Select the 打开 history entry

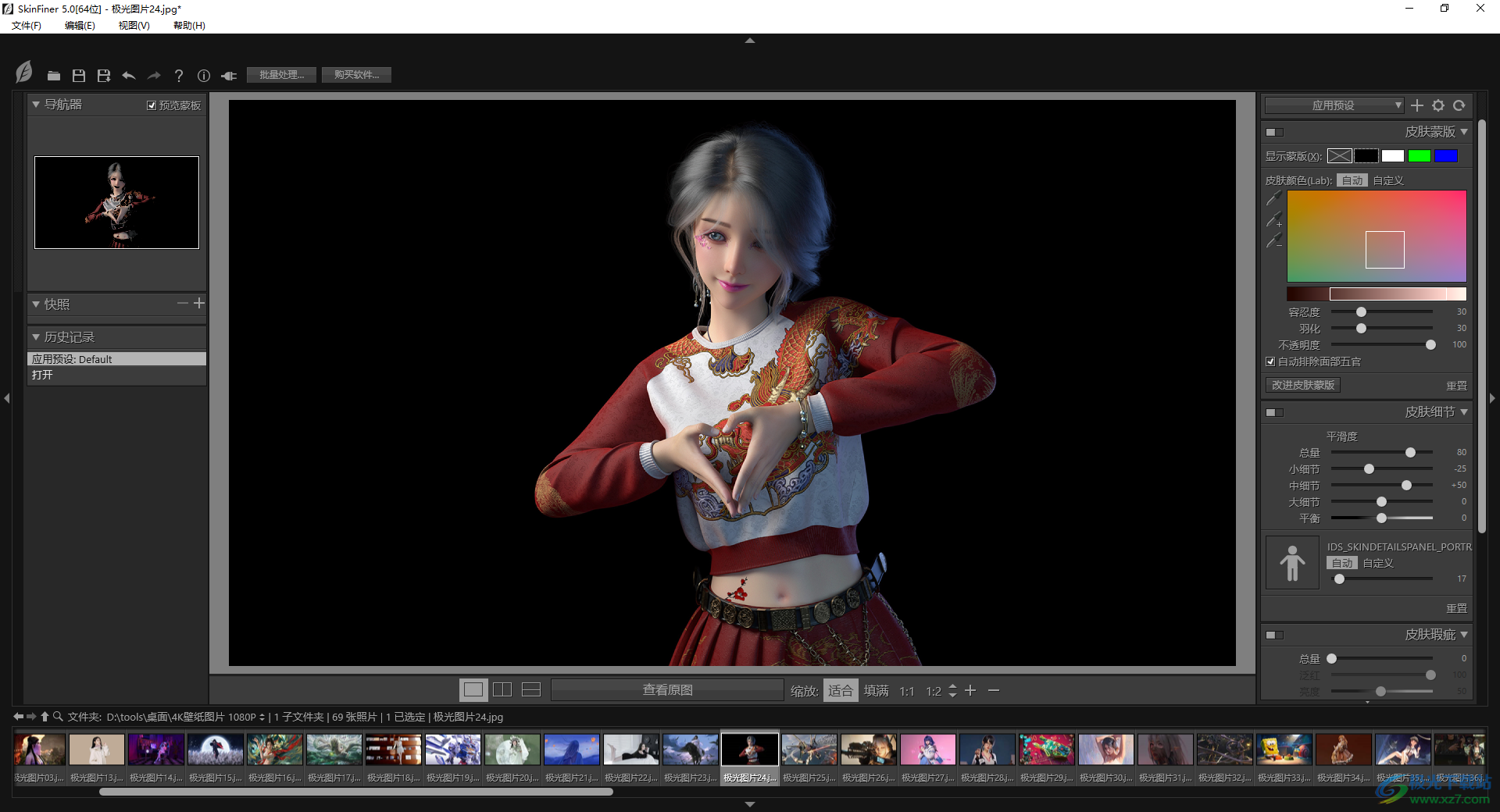coord(117,376)
